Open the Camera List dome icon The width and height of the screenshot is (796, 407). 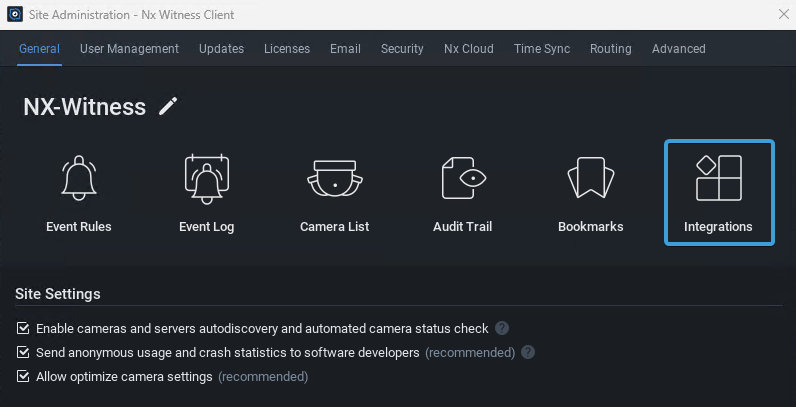pyautogui.click(x=334, y=179)
